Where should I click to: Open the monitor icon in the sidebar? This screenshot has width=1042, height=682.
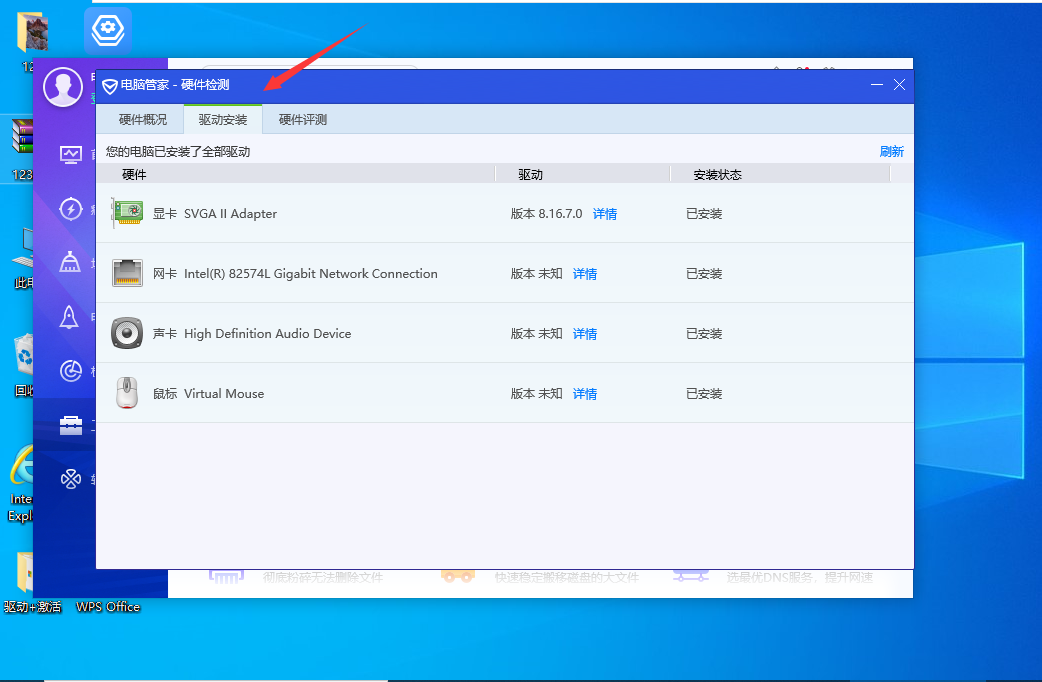point(70,154)
